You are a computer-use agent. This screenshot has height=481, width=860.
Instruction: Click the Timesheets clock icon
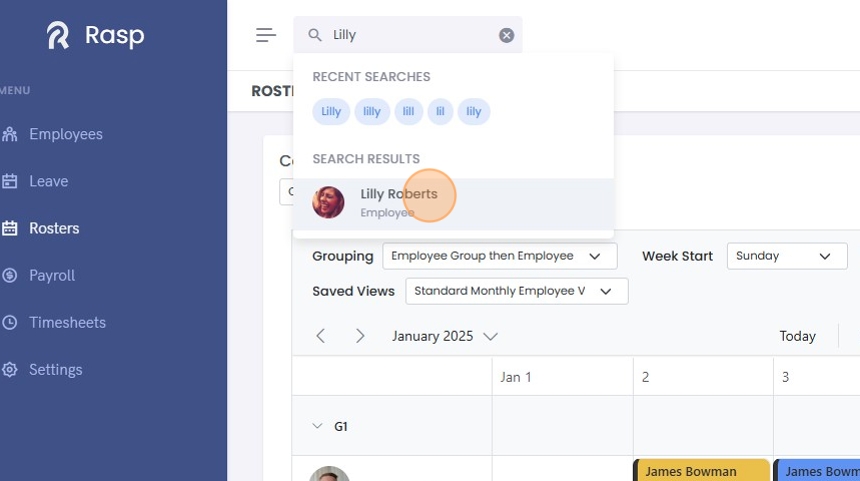coord(9,322)
